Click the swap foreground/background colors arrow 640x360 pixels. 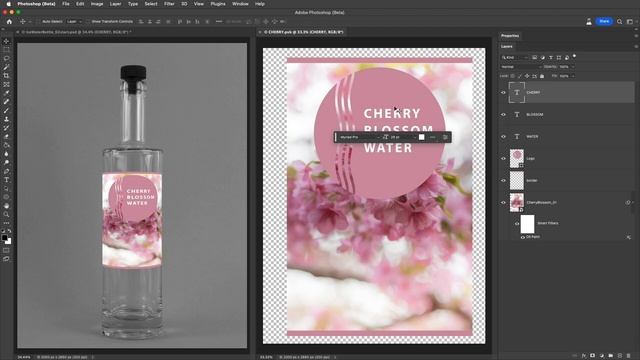[9, 231]
